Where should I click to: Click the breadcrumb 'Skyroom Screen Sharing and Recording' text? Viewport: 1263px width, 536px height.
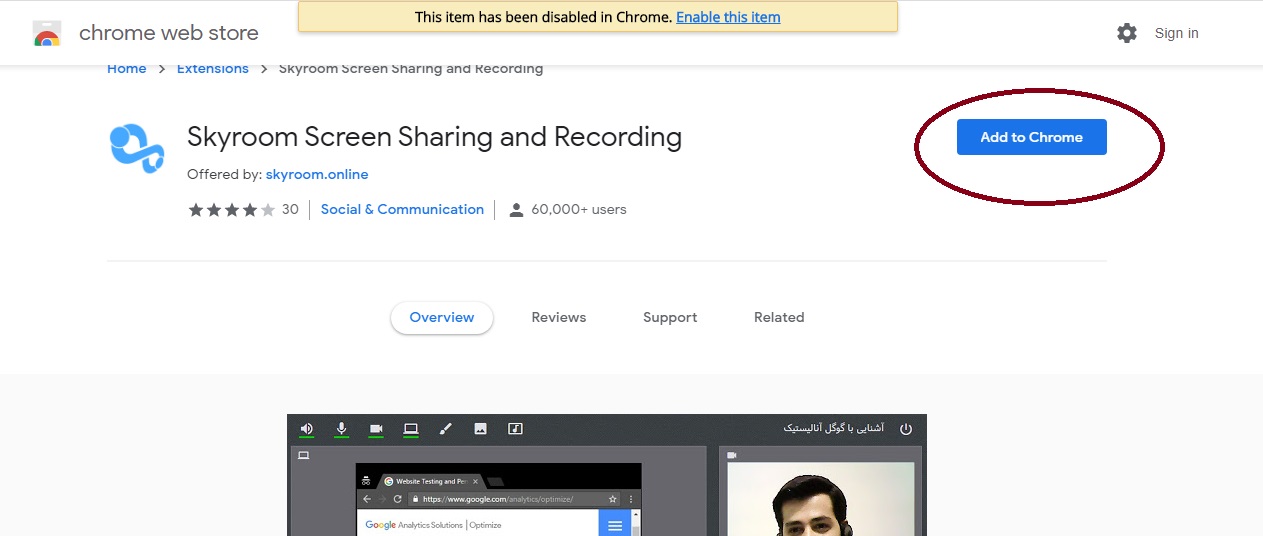coord(411,69)
